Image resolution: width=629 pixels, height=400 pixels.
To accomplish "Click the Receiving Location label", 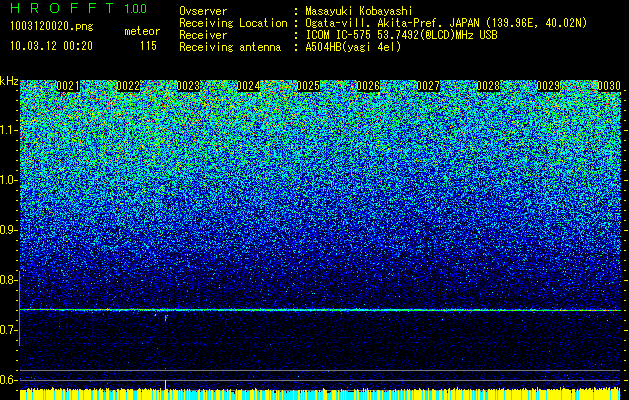I will tap(233, 23).
